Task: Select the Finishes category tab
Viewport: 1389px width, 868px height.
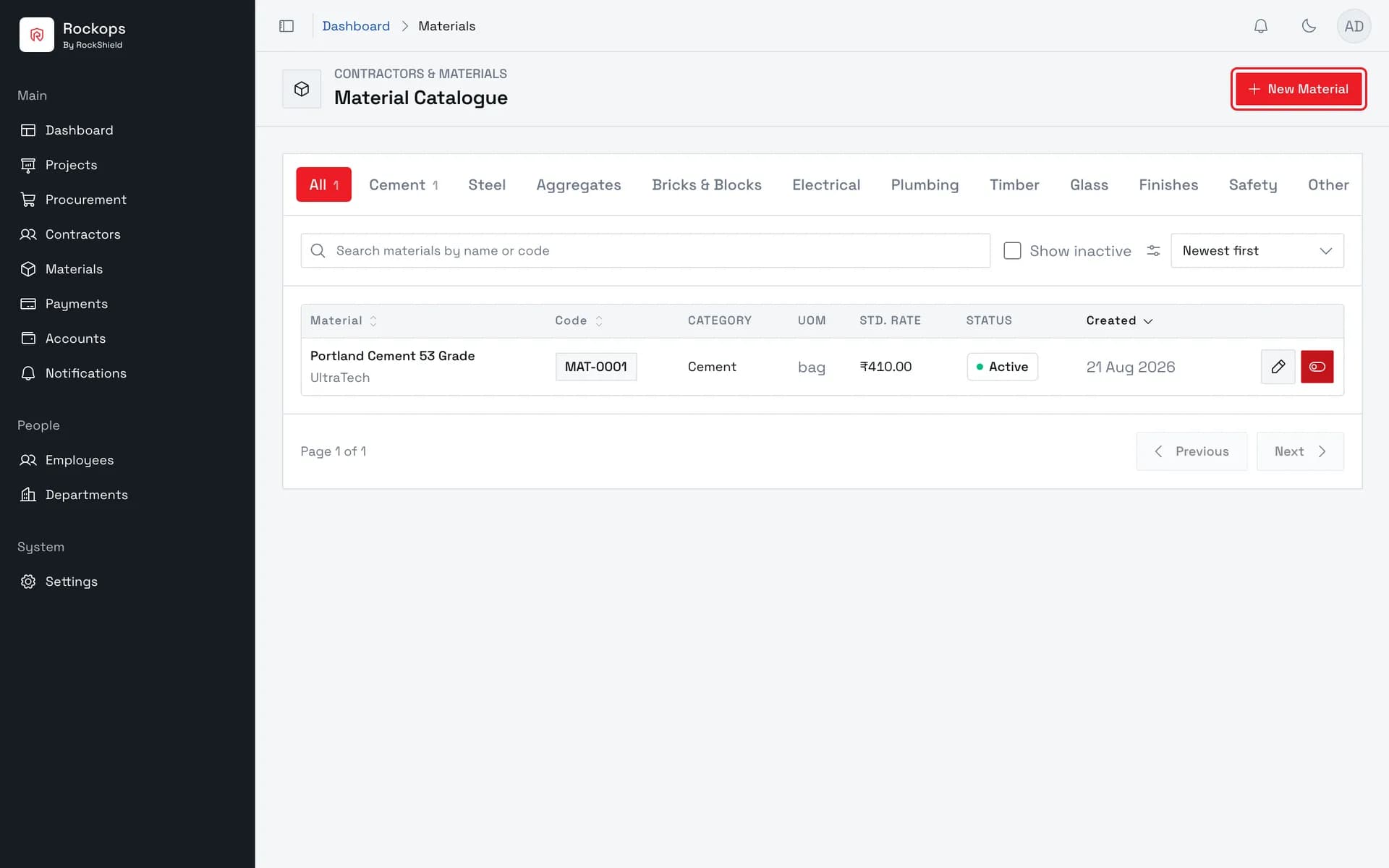Action: point(1168,184)
